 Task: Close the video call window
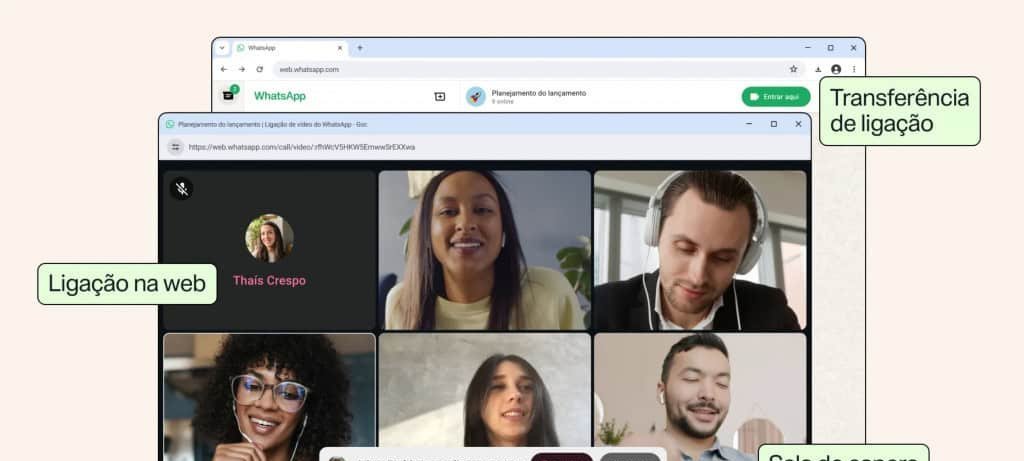(798, 124)
